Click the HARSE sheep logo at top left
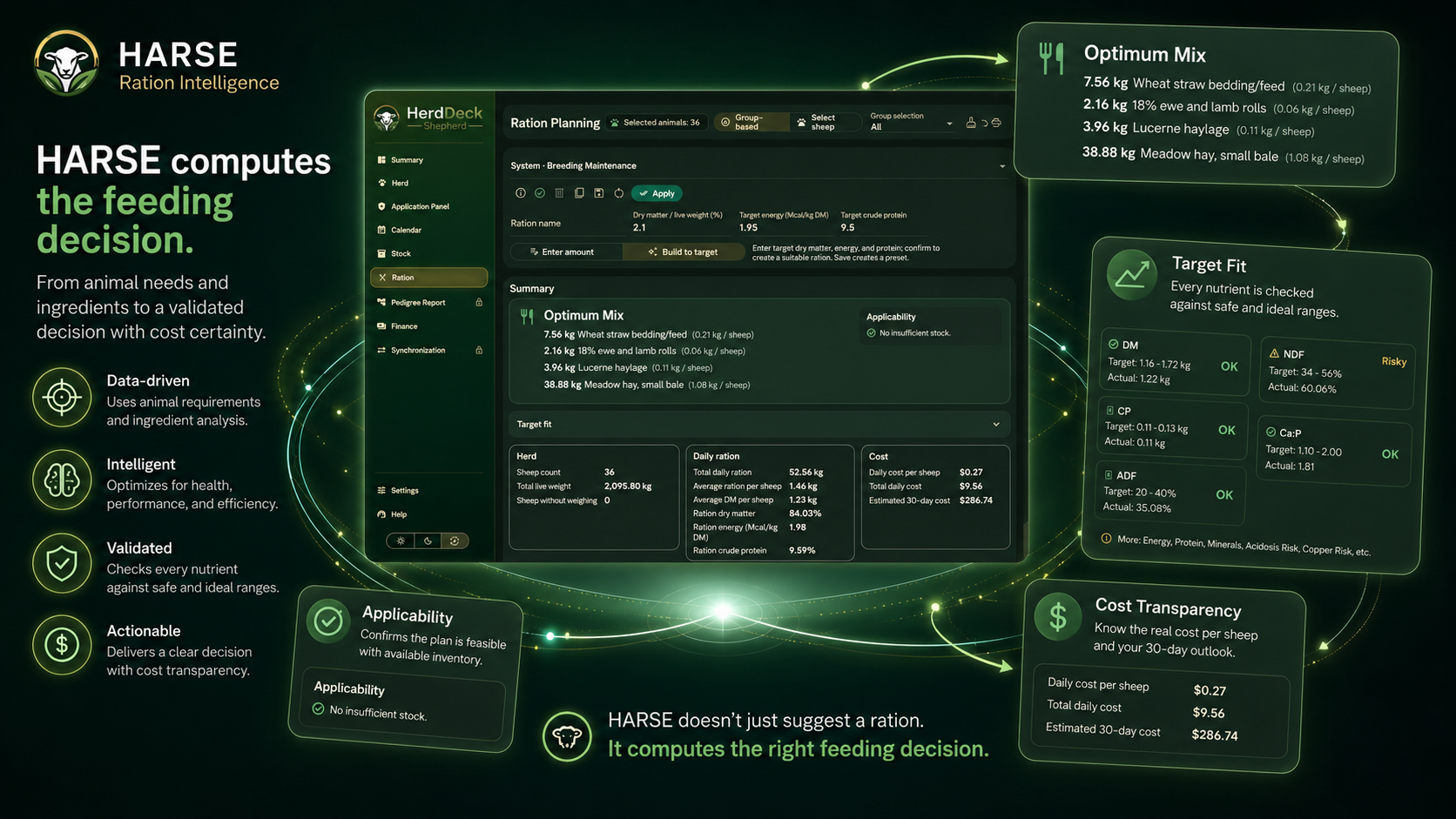Image resolution: width=1456 pixels, height=819 pixels. (66, 63)
